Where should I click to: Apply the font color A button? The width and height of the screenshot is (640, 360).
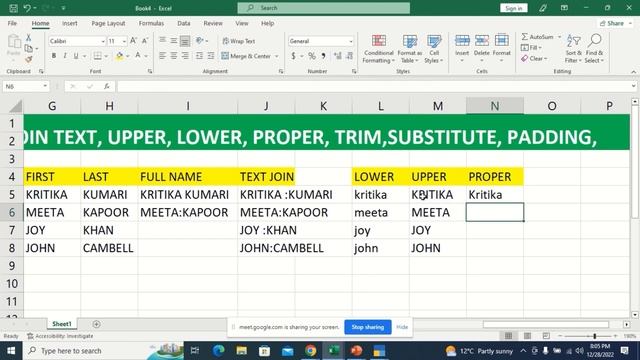tap(138, 56)
